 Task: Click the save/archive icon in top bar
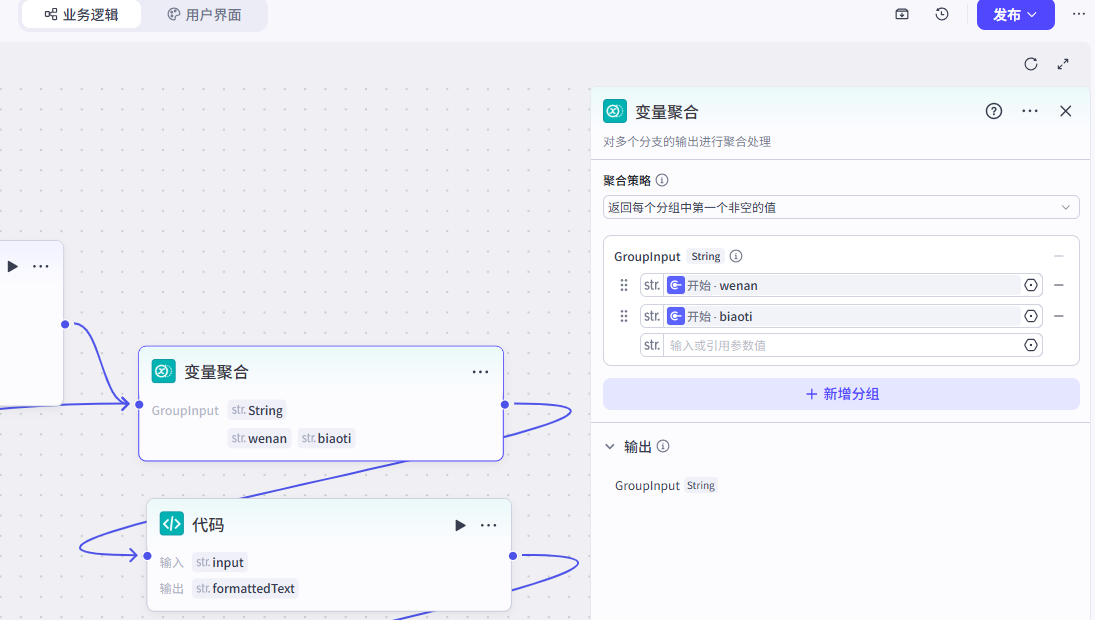[902, 15]
